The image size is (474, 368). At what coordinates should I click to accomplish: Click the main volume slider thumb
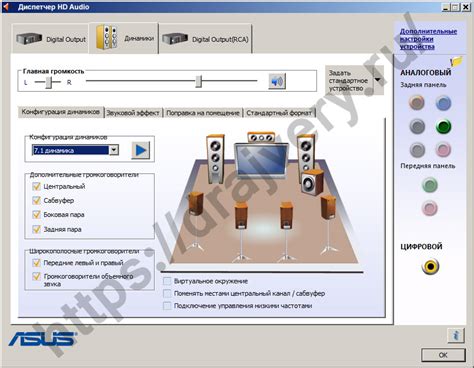(199, 81)
